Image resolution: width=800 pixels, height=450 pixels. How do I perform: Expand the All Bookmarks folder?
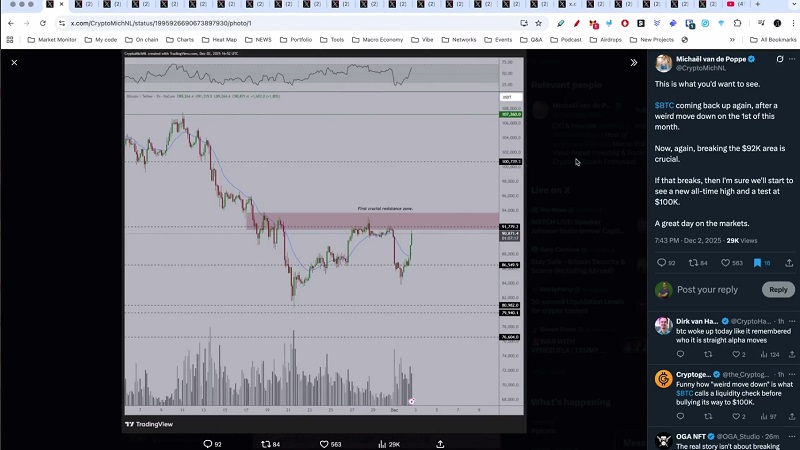tap(772, 40)
